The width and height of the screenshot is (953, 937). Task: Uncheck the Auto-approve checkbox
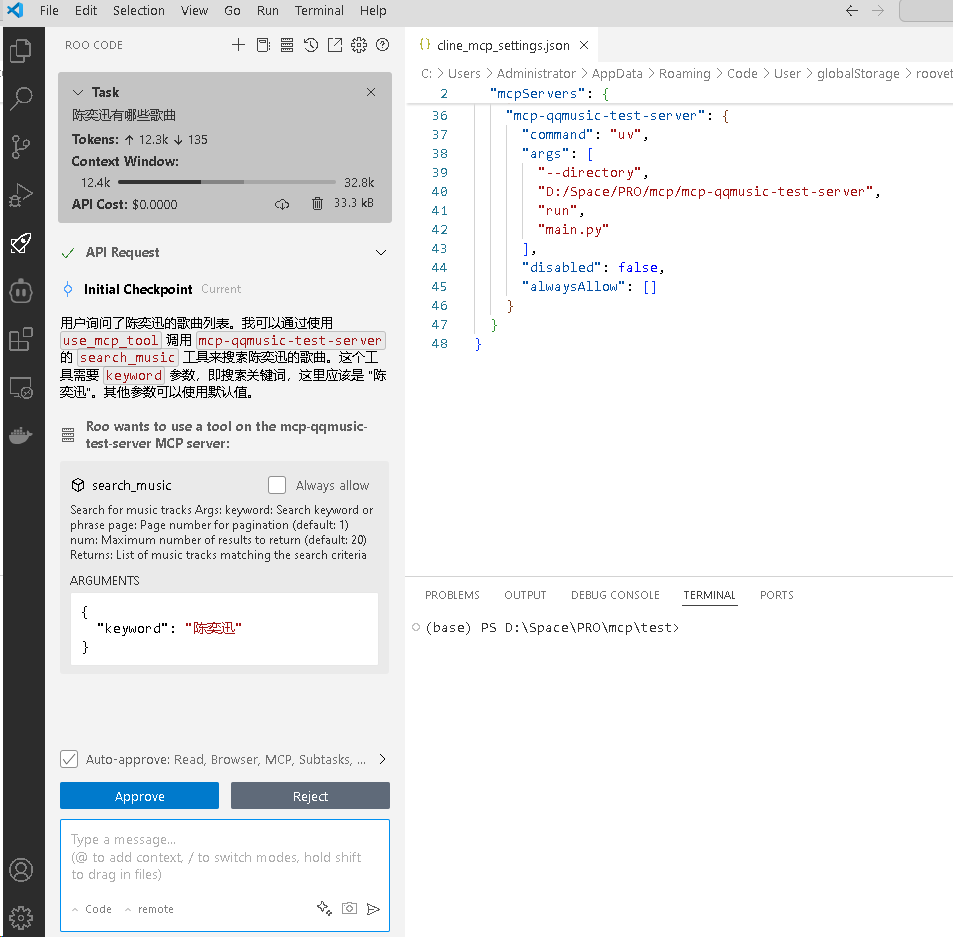point(69,759)
